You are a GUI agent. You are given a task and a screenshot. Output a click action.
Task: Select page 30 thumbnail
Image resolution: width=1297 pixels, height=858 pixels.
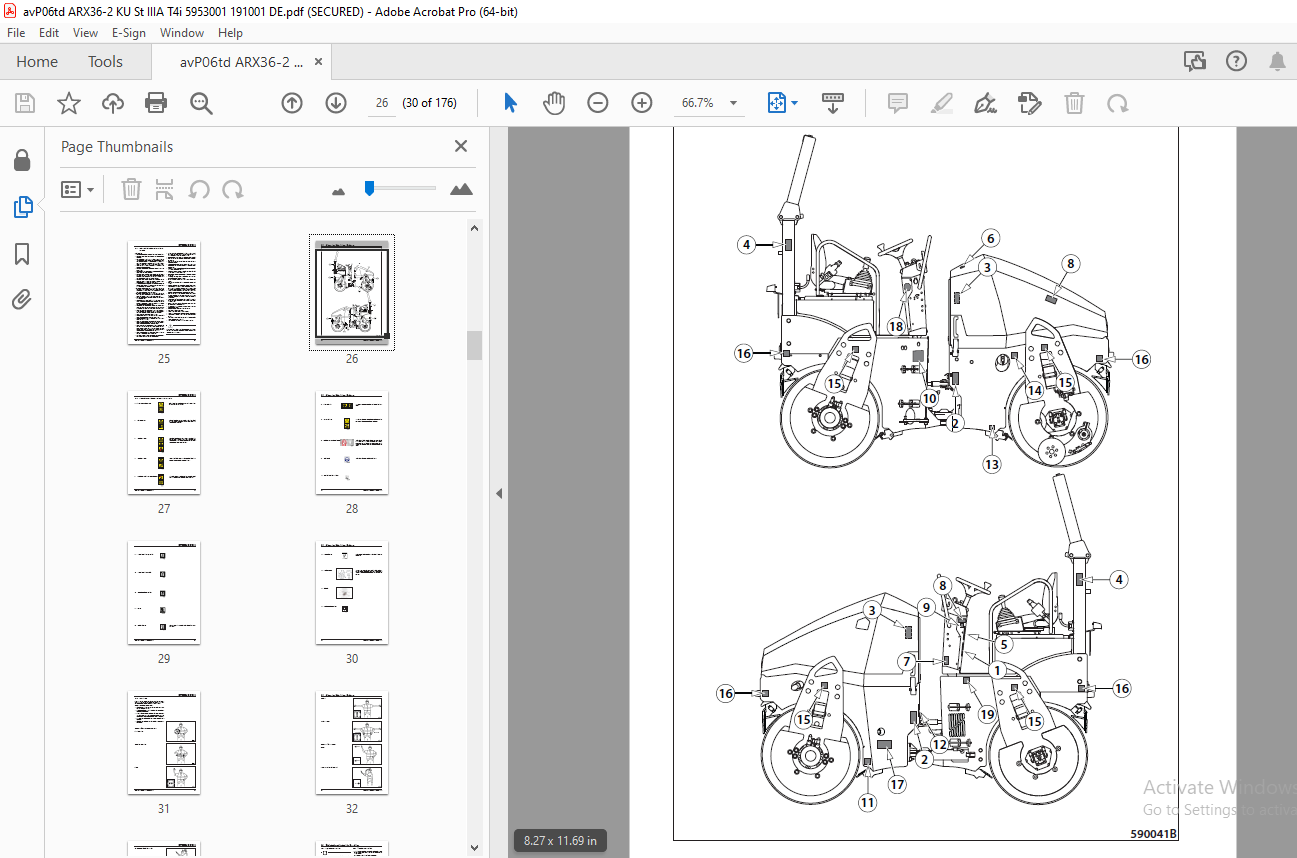pyautogui.click(x=352, y=593)
